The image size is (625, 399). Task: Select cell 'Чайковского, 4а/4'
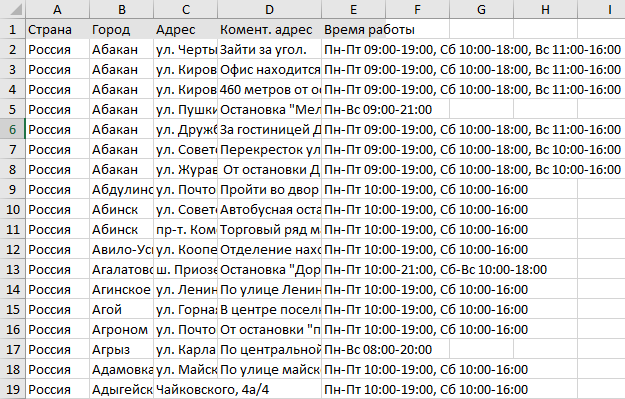pos(186,389)
